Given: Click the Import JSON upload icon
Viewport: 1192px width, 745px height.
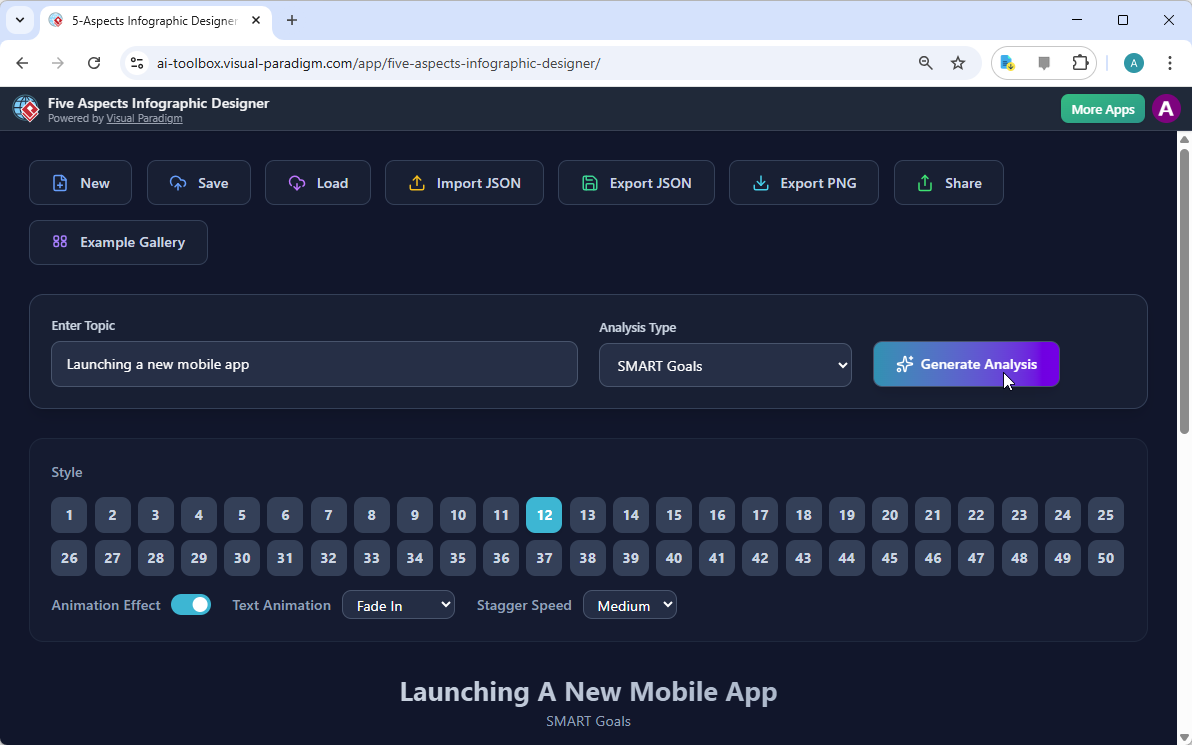Looking at the screenshot, I should pyautogui.click(x=417, y=183).
